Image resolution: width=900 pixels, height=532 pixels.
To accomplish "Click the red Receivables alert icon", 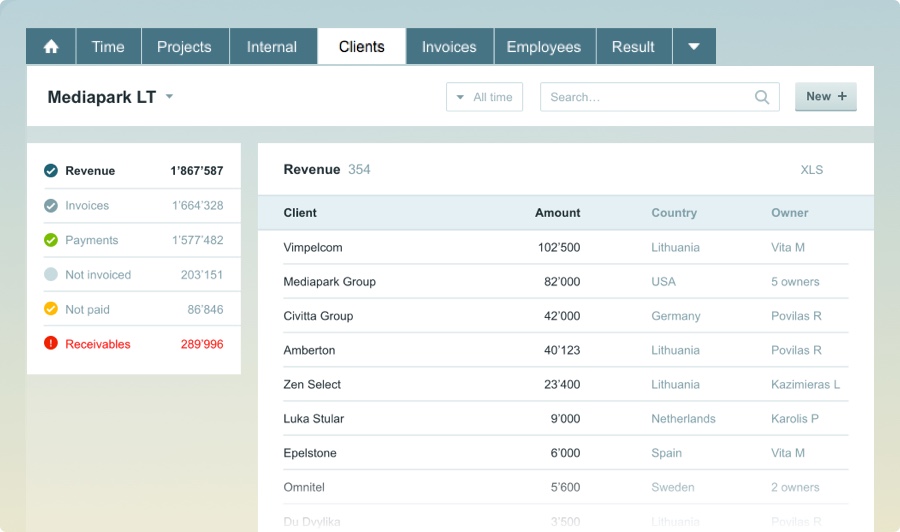I will pyautogui.click(x=51, y=344).
